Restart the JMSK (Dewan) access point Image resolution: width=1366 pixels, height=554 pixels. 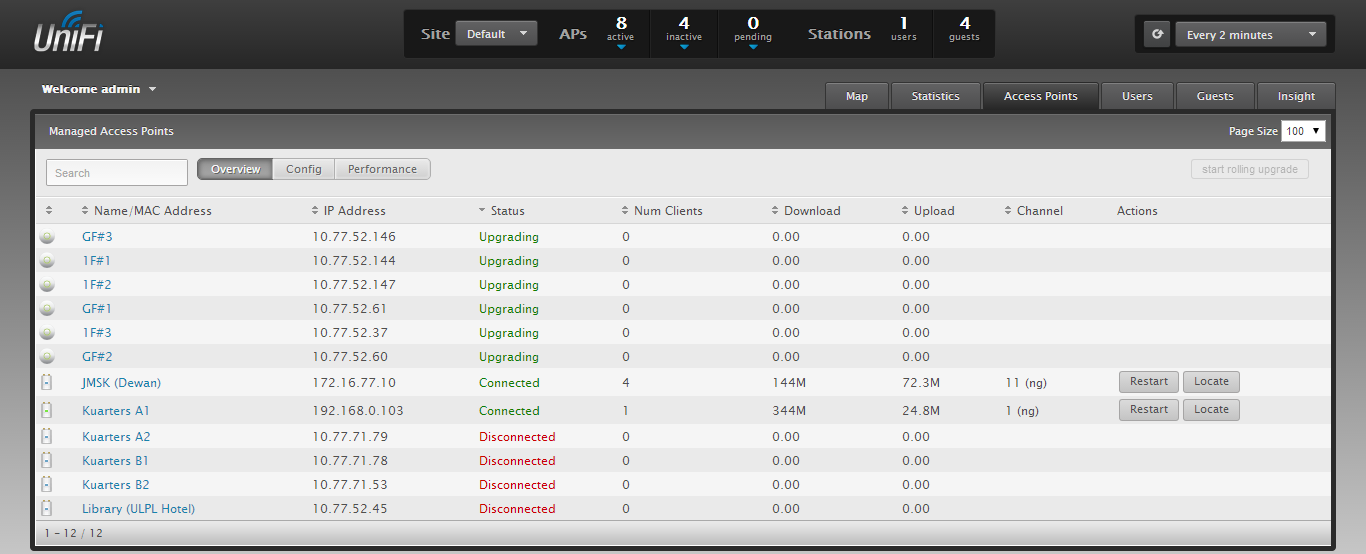point(1148,381)
